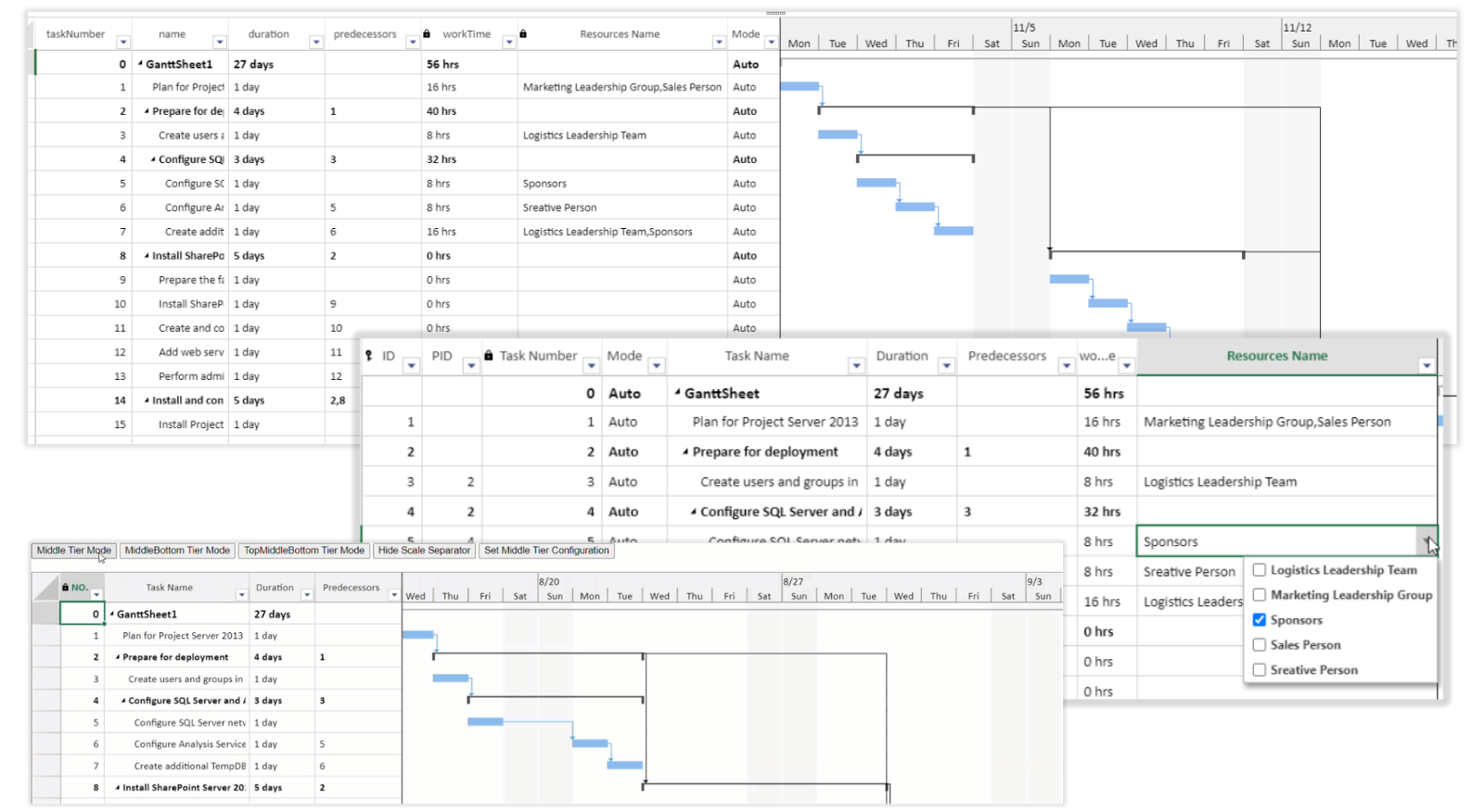
Task: Uncheck the Sponsors resource checkbox
Action: [x=1260, y=620]
